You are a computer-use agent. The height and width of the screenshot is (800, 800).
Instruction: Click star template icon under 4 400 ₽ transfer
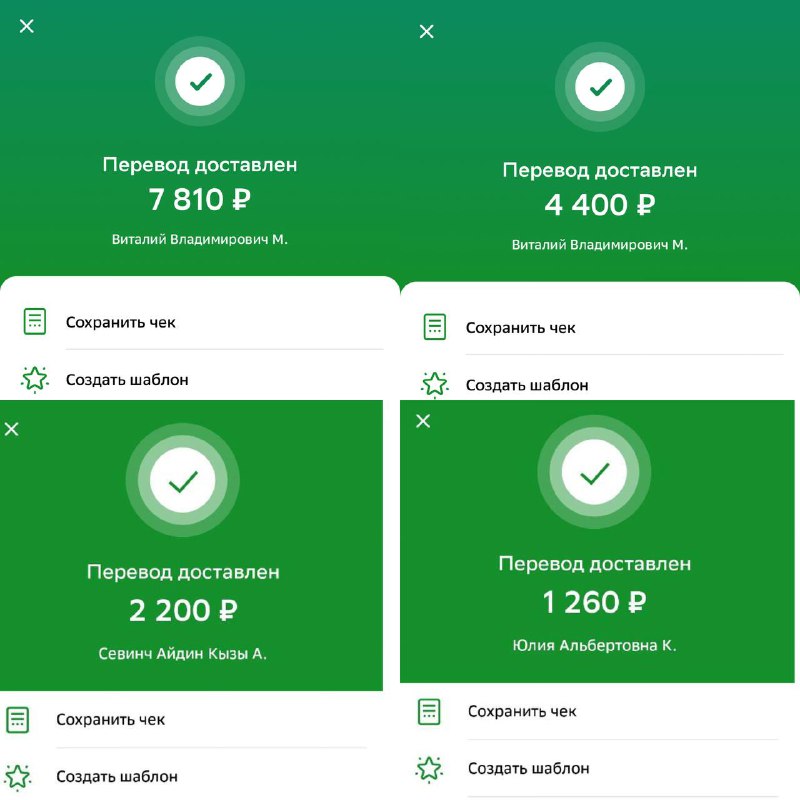click(435, 384)
